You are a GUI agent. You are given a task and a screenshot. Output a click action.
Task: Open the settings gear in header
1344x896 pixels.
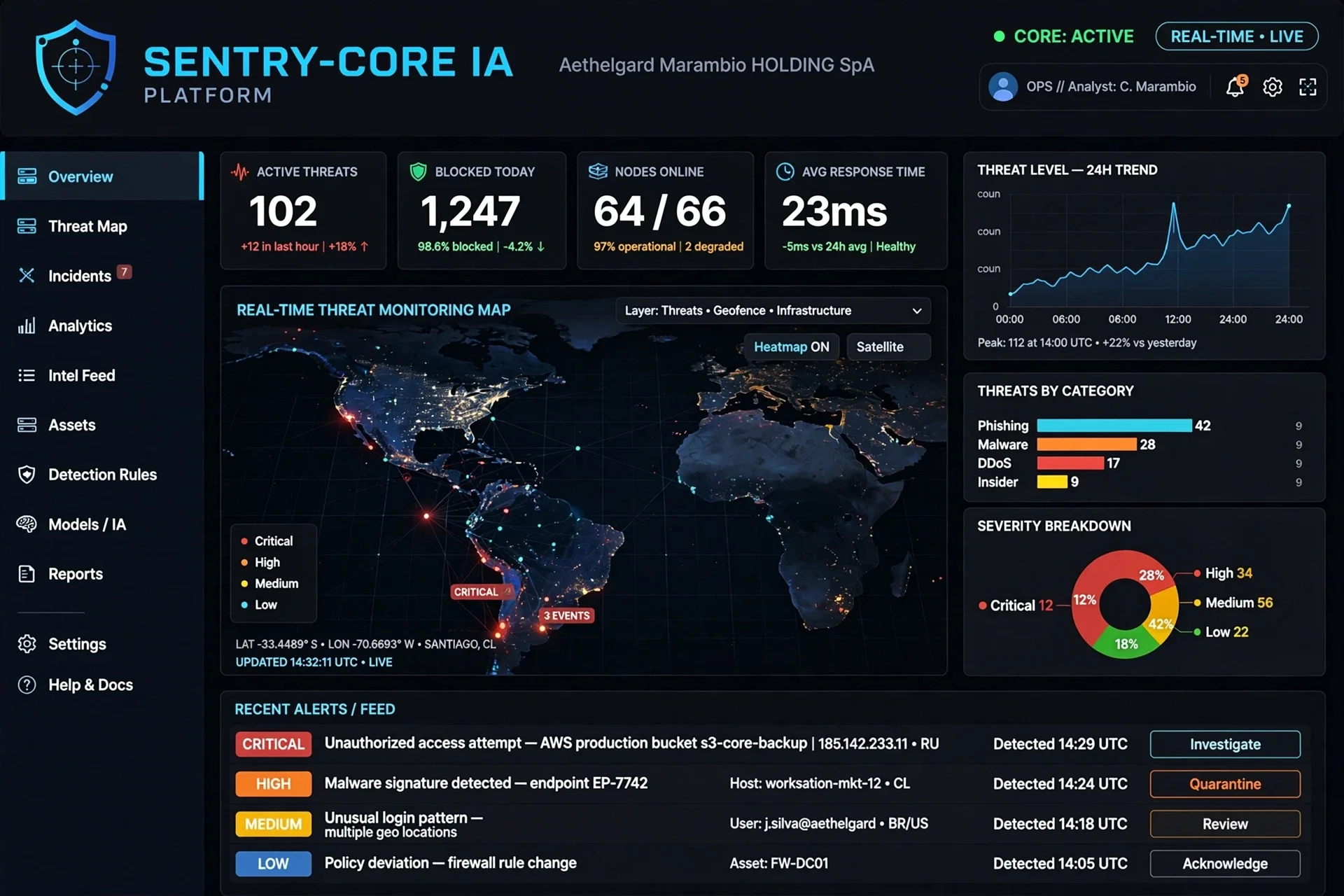pyautogui.click(x=1272, y=87)
